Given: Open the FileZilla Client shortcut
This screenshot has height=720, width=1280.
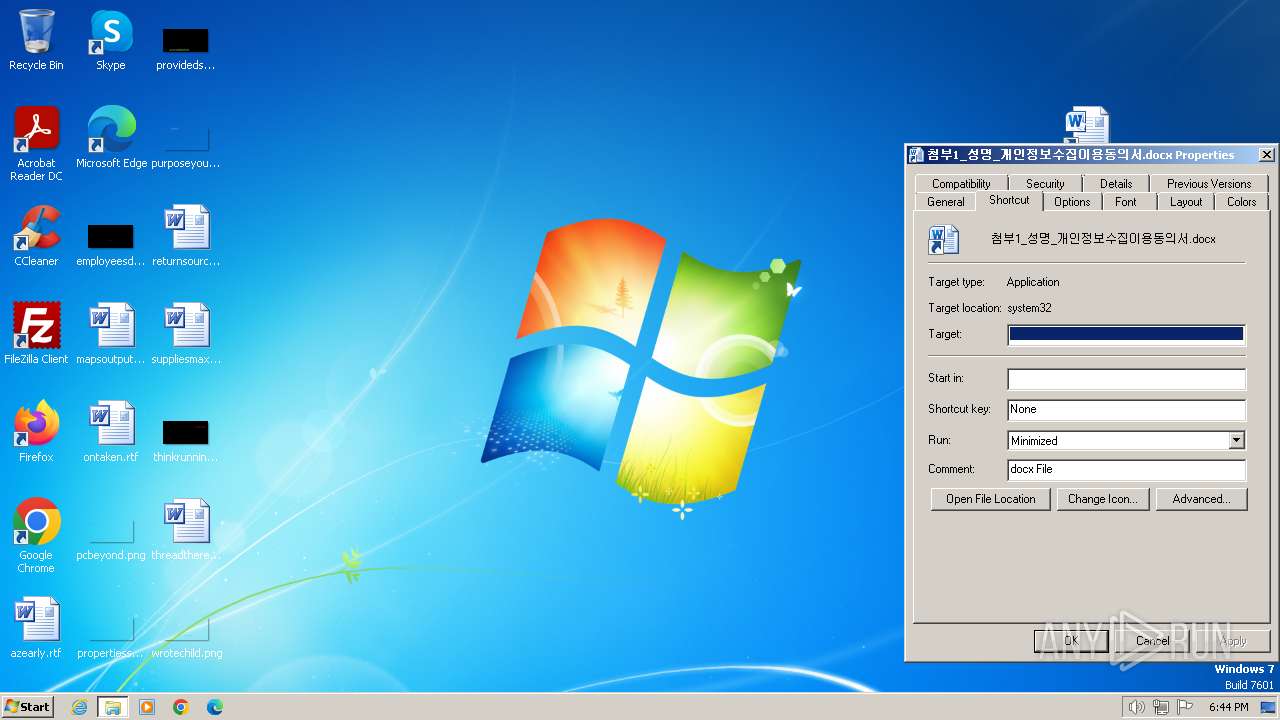Looking at the screenshot, I should (36, 334).
